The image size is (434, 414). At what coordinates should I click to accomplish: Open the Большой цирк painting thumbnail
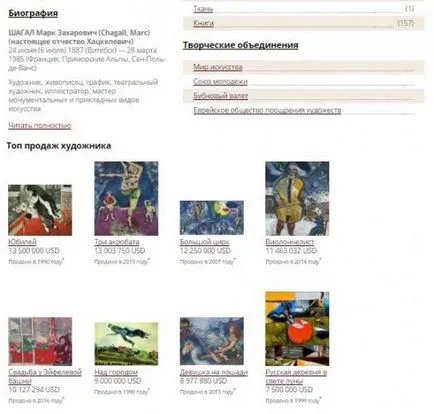[x=212, y=218]
